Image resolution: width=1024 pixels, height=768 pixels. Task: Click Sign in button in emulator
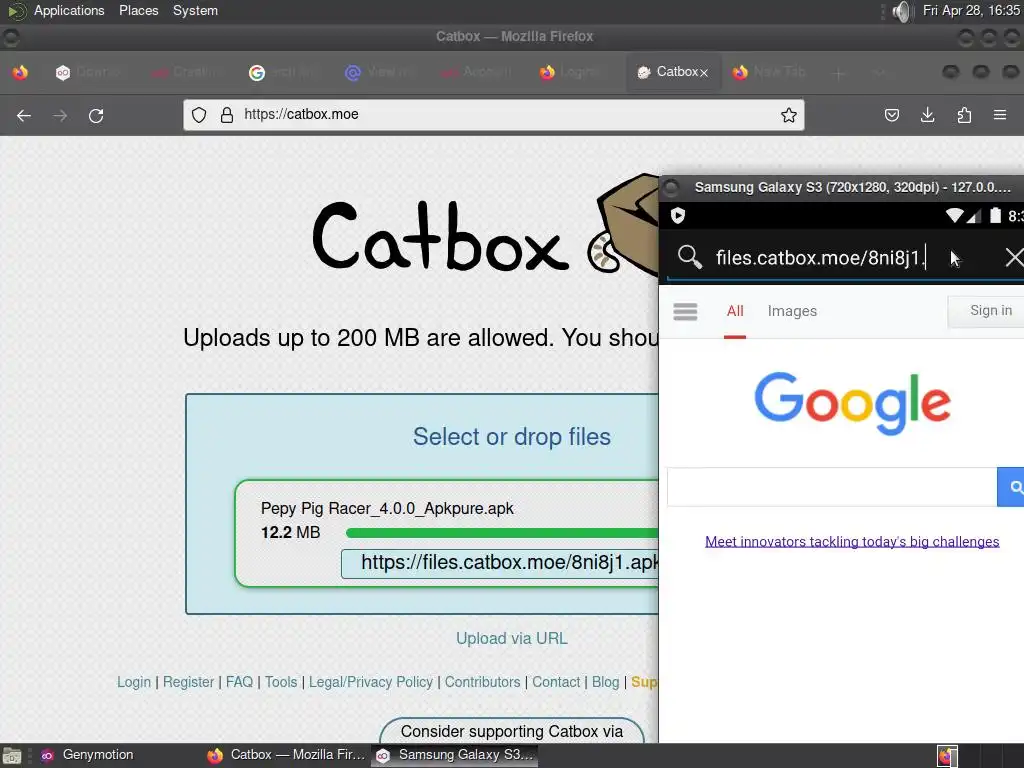987,311
